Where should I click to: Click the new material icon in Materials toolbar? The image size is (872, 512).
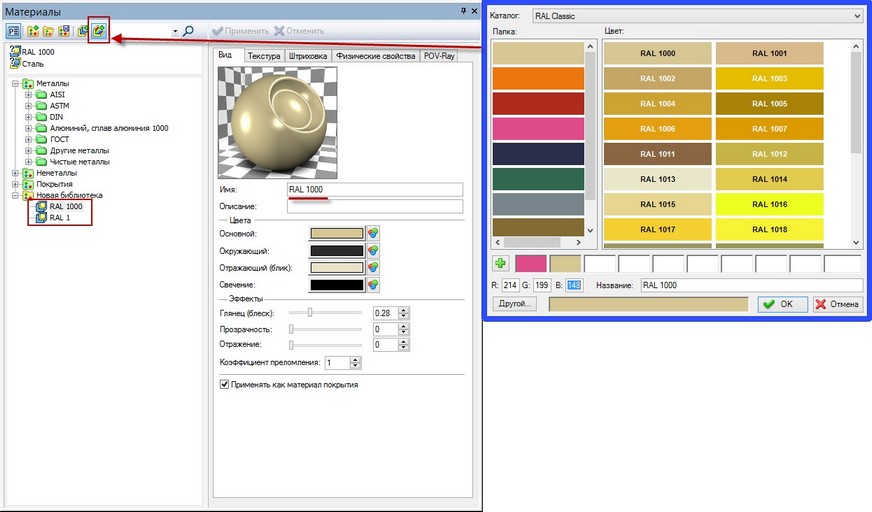83,31
